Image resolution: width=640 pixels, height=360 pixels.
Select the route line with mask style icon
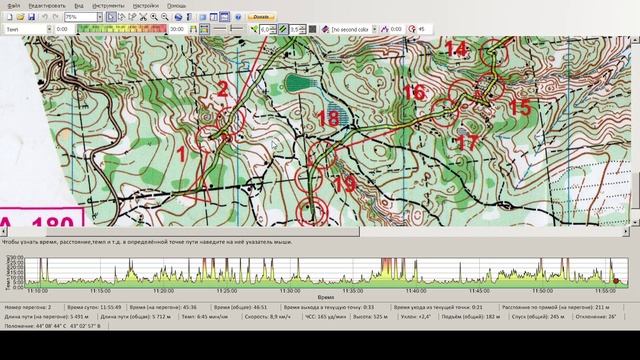(x=236, y=29)
